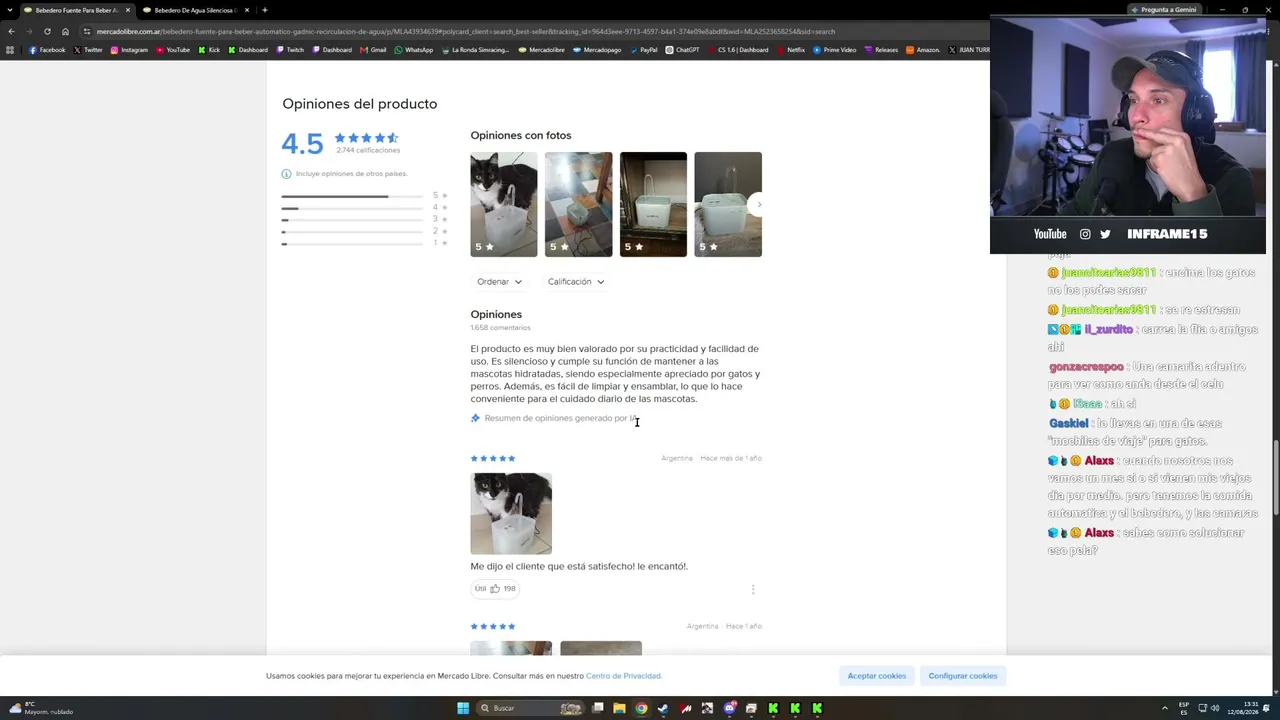Image resolution: width=1280 pixels, height=720 pixels.
Task: Open the Mercadolibre bookmark
Action: [541, 50]
